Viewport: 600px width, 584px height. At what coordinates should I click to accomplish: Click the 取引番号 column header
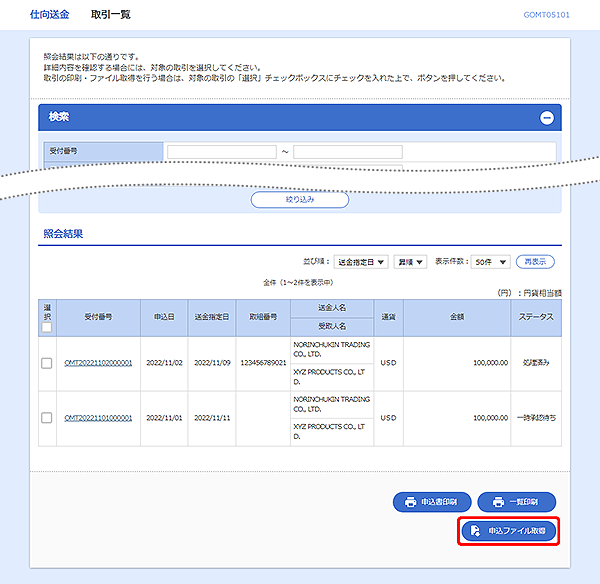tap(263, 317)
